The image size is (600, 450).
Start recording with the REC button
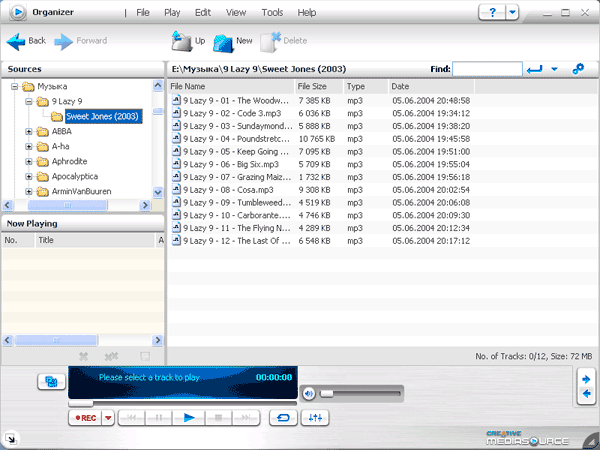[x=85, y=418]
